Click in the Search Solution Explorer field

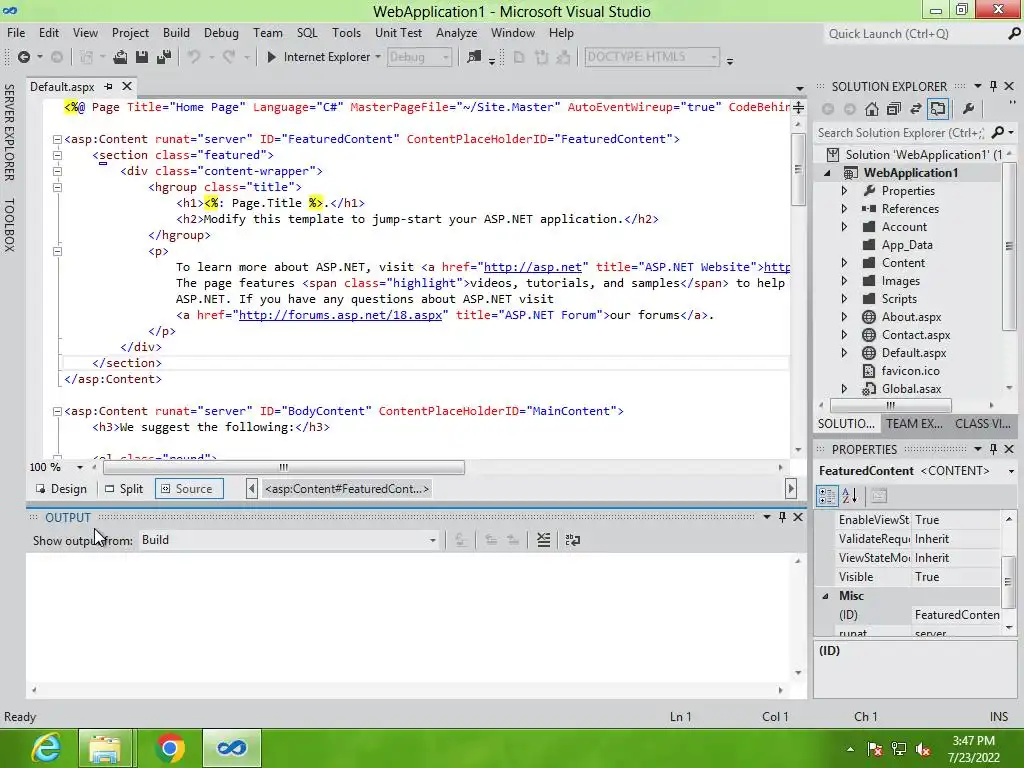tap(901, 133)
